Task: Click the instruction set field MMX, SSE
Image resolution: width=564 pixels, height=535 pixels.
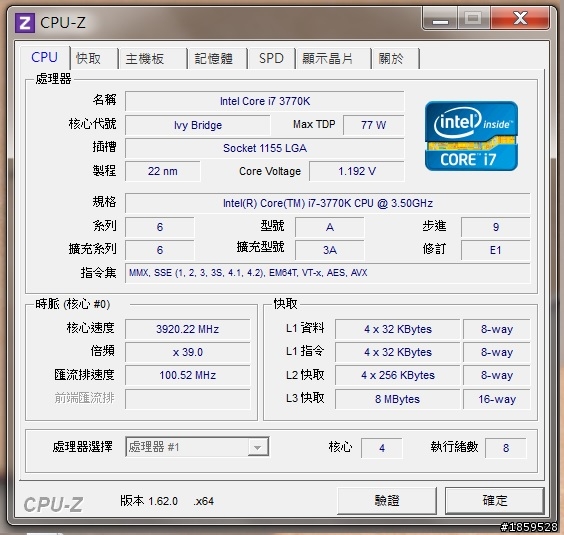Action: (328, 273)
